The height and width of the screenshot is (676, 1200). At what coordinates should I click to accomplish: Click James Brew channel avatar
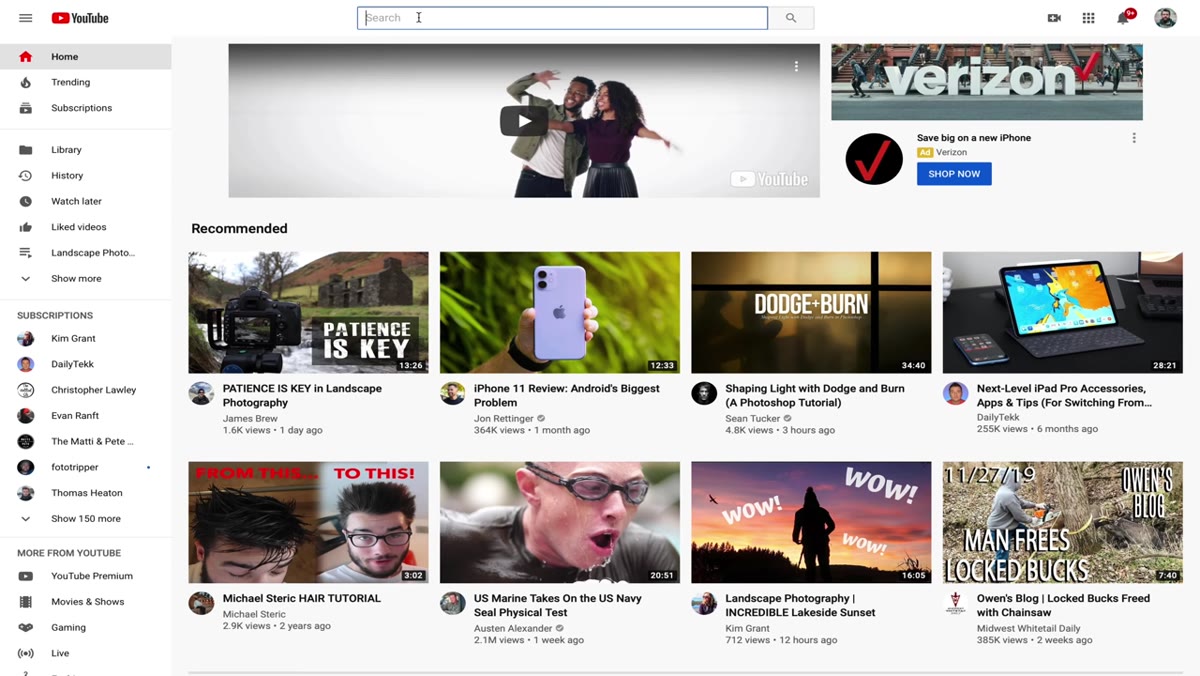click(x=201, y=393)
